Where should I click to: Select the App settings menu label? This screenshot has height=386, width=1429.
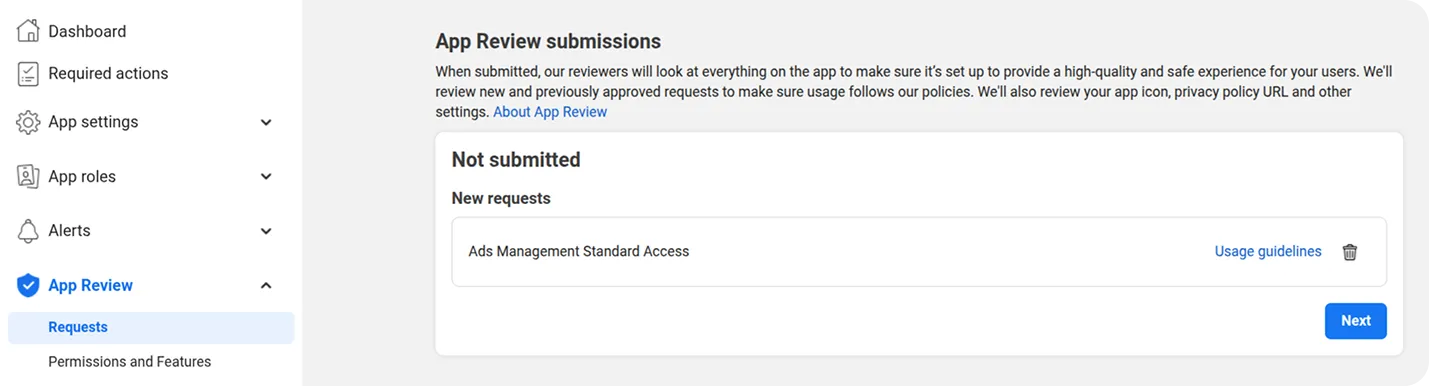pos(93,122)
